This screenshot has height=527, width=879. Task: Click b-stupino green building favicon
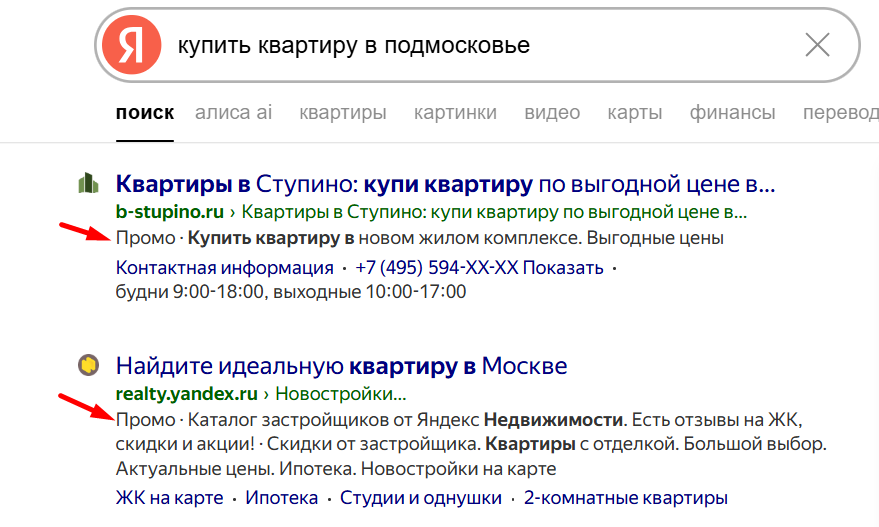click(x=88, y=183)
